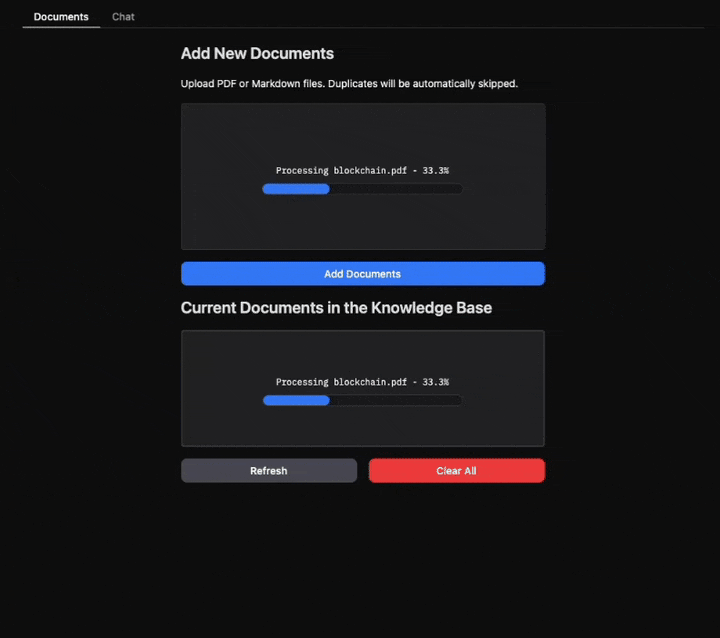Click processing status text in knowledge base box
Screen dimensions: 720x638
coord(362,382)
